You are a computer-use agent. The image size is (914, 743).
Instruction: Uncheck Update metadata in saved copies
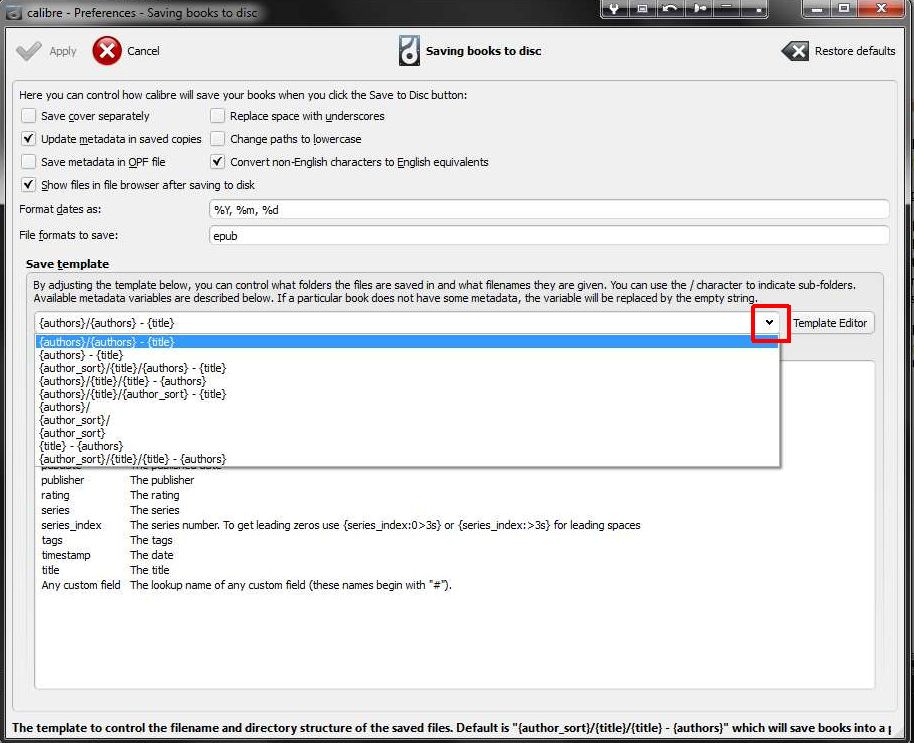click(x=29, y=139)
